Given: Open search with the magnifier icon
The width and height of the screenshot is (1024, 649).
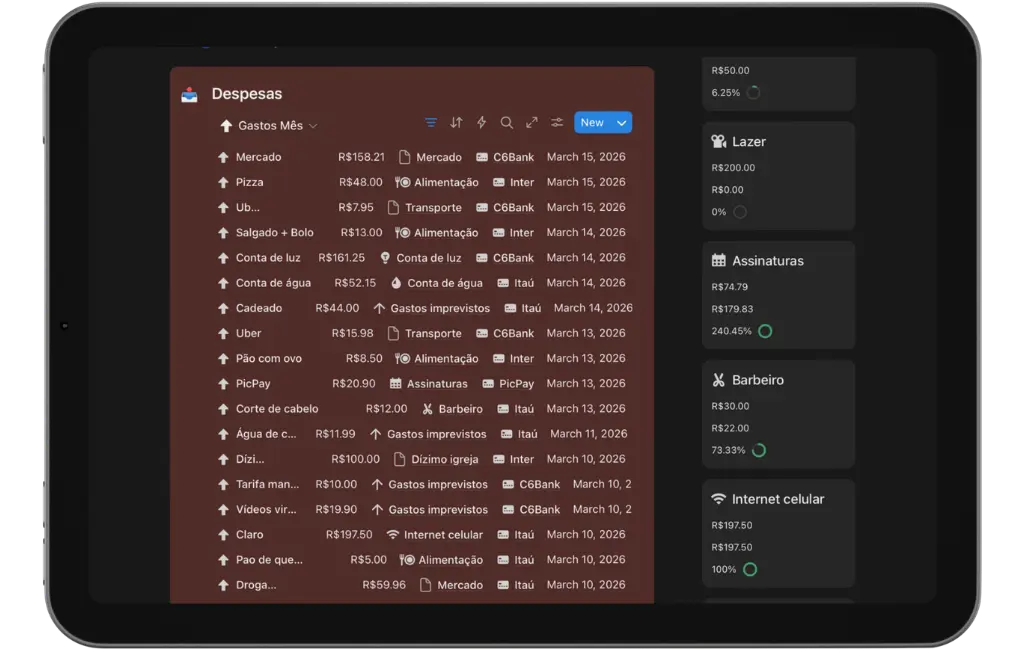Looking at the screenshot, I should click(506, 122).
